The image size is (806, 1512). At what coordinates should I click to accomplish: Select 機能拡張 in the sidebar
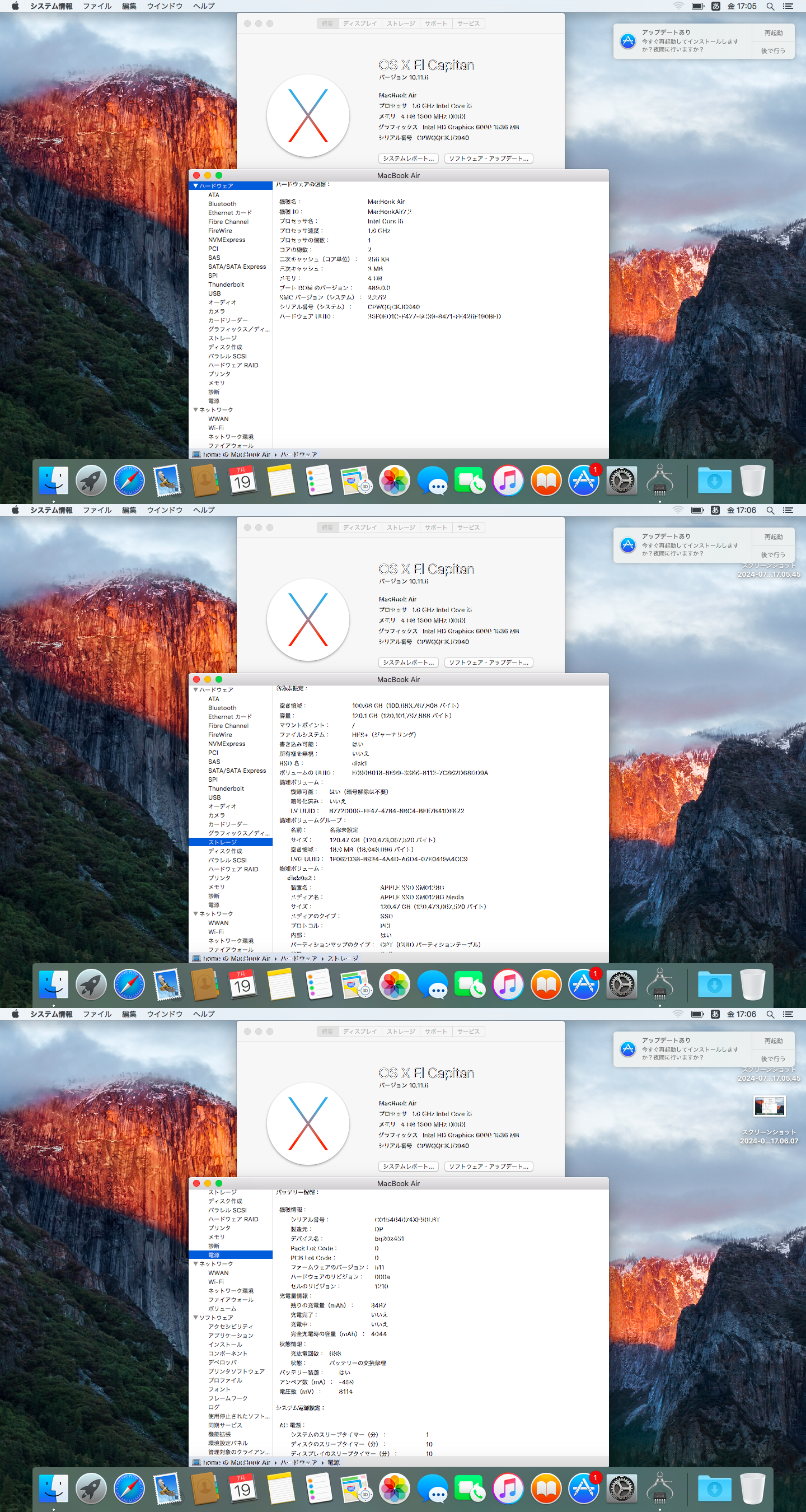click(x=219, y=1434)
